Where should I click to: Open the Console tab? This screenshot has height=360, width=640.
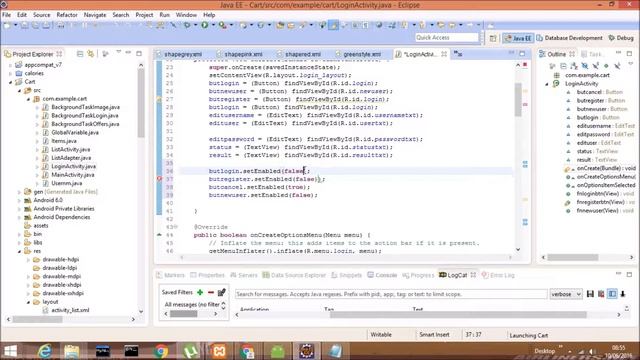(x=382, y=275)
